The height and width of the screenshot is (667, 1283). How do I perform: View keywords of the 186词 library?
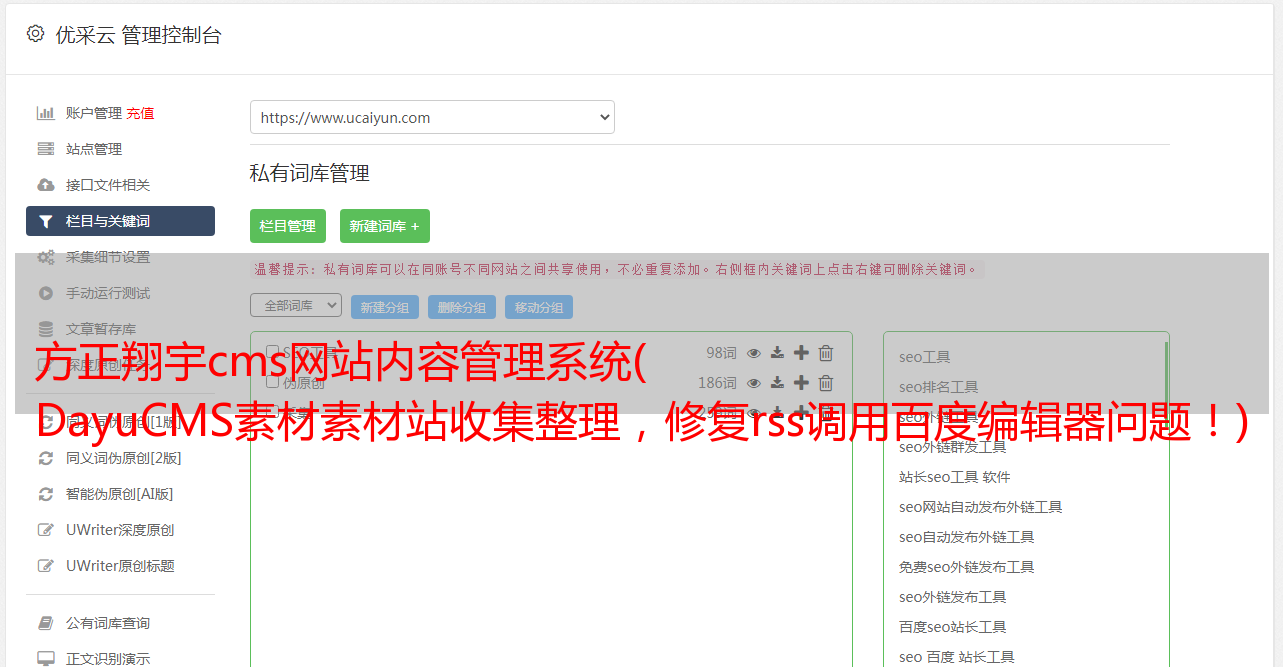[x=754, y=383]
